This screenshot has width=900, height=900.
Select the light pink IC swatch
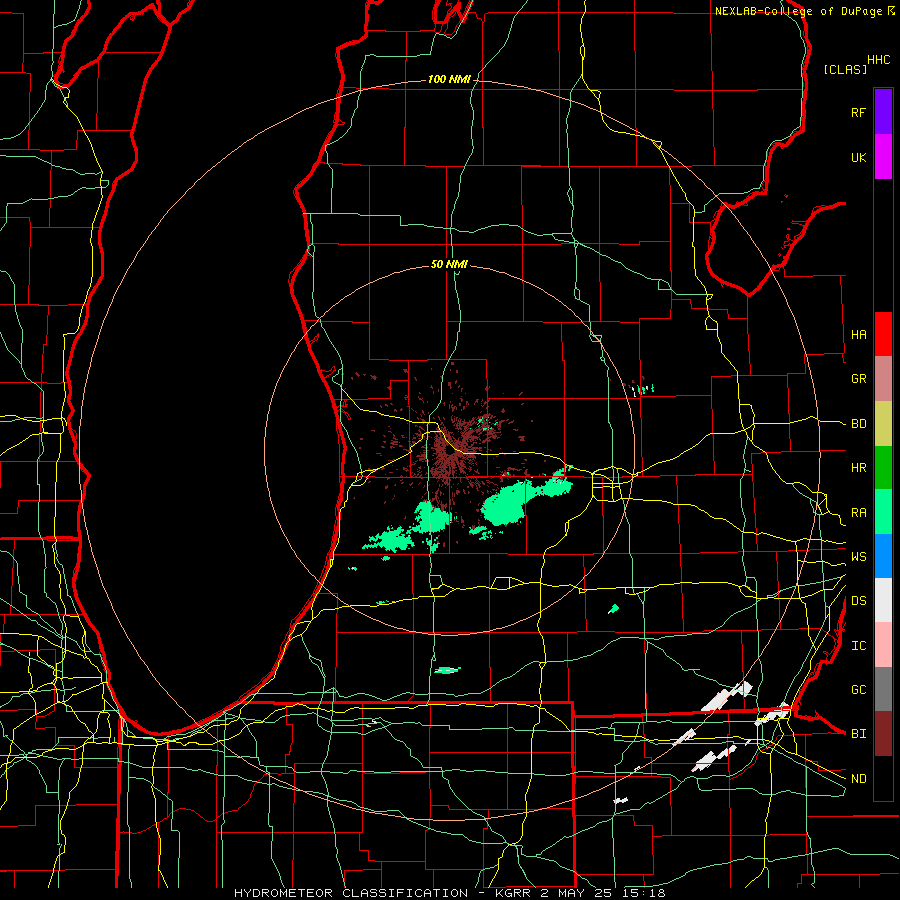[883, 645]
